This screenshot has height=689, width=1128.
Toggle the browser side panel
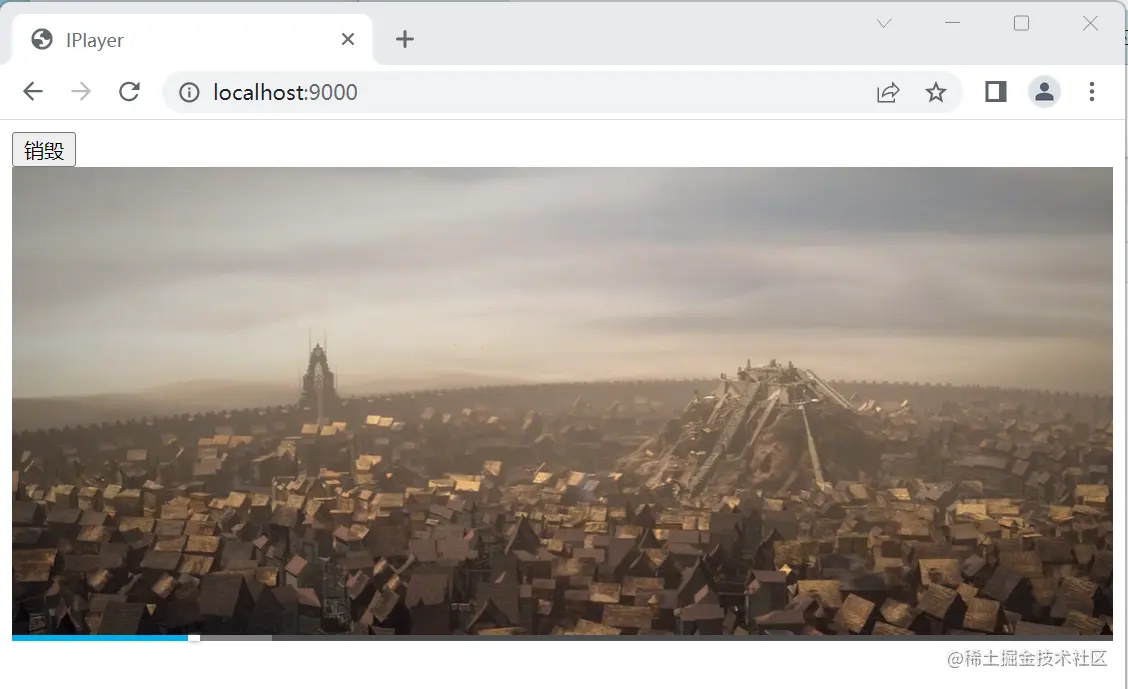pos(996,91)
